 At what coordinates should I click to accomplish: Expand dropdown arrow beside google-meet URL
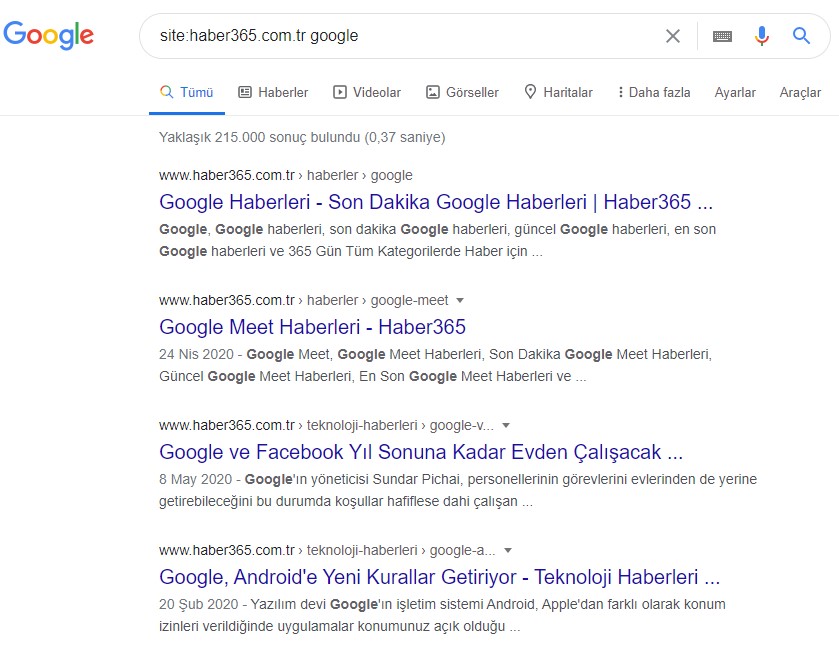tap(460, 300)
